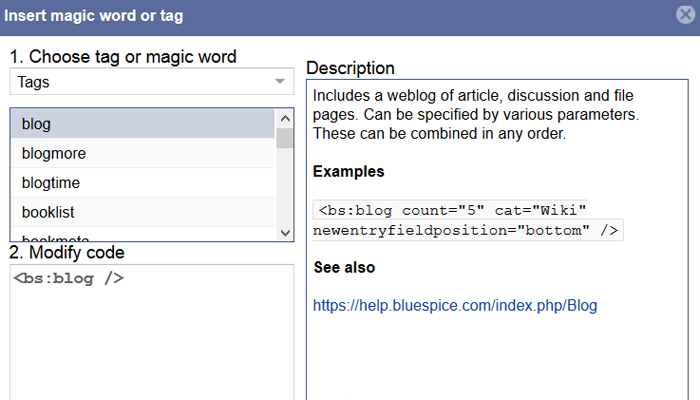The image size is (700, 400).
Task: Select the partially visible bookmeta entry
Action: point(142,237)
